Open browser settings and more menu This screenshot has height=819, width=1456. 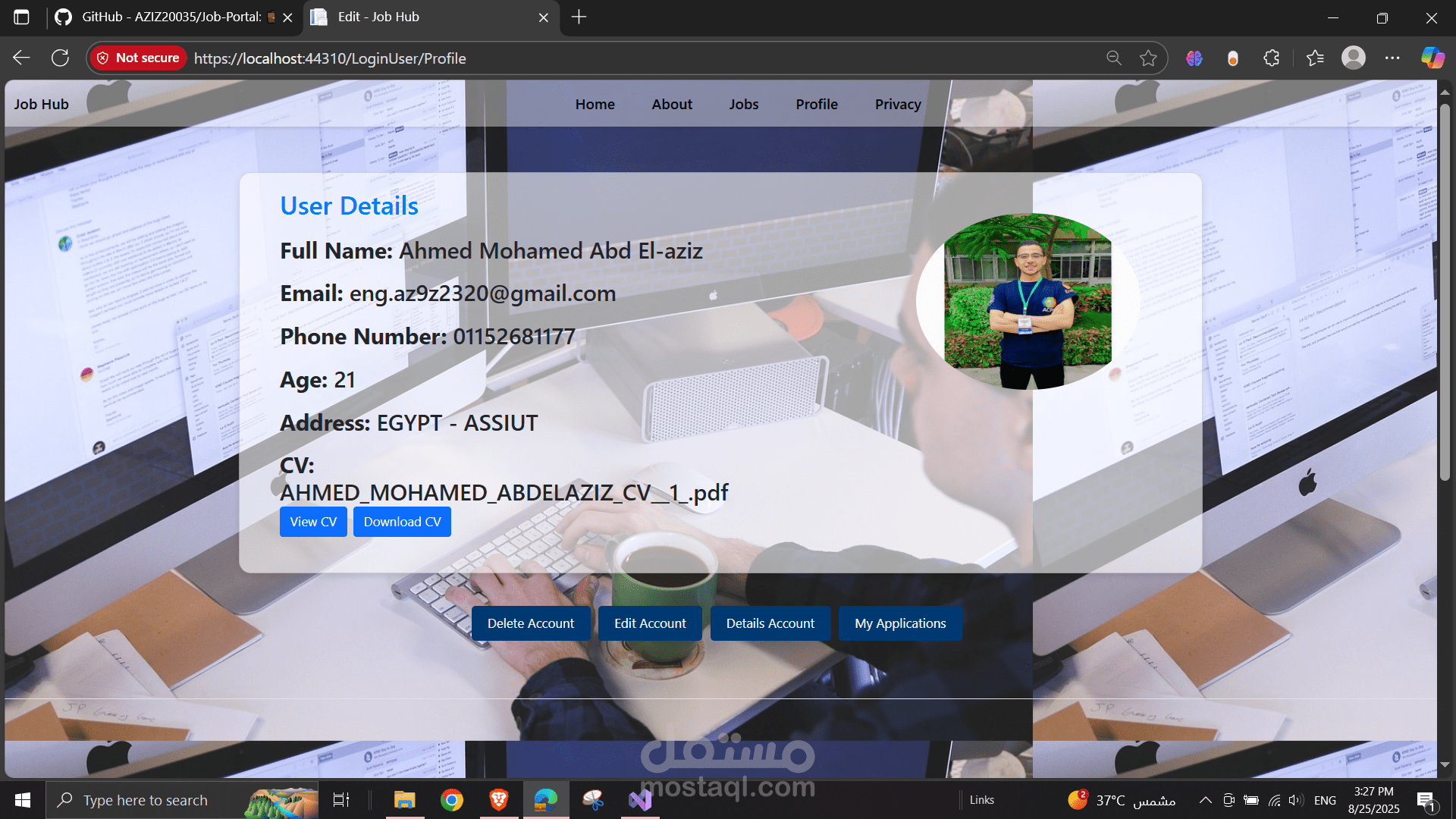pyautogui.click(x=1392, y=58)
